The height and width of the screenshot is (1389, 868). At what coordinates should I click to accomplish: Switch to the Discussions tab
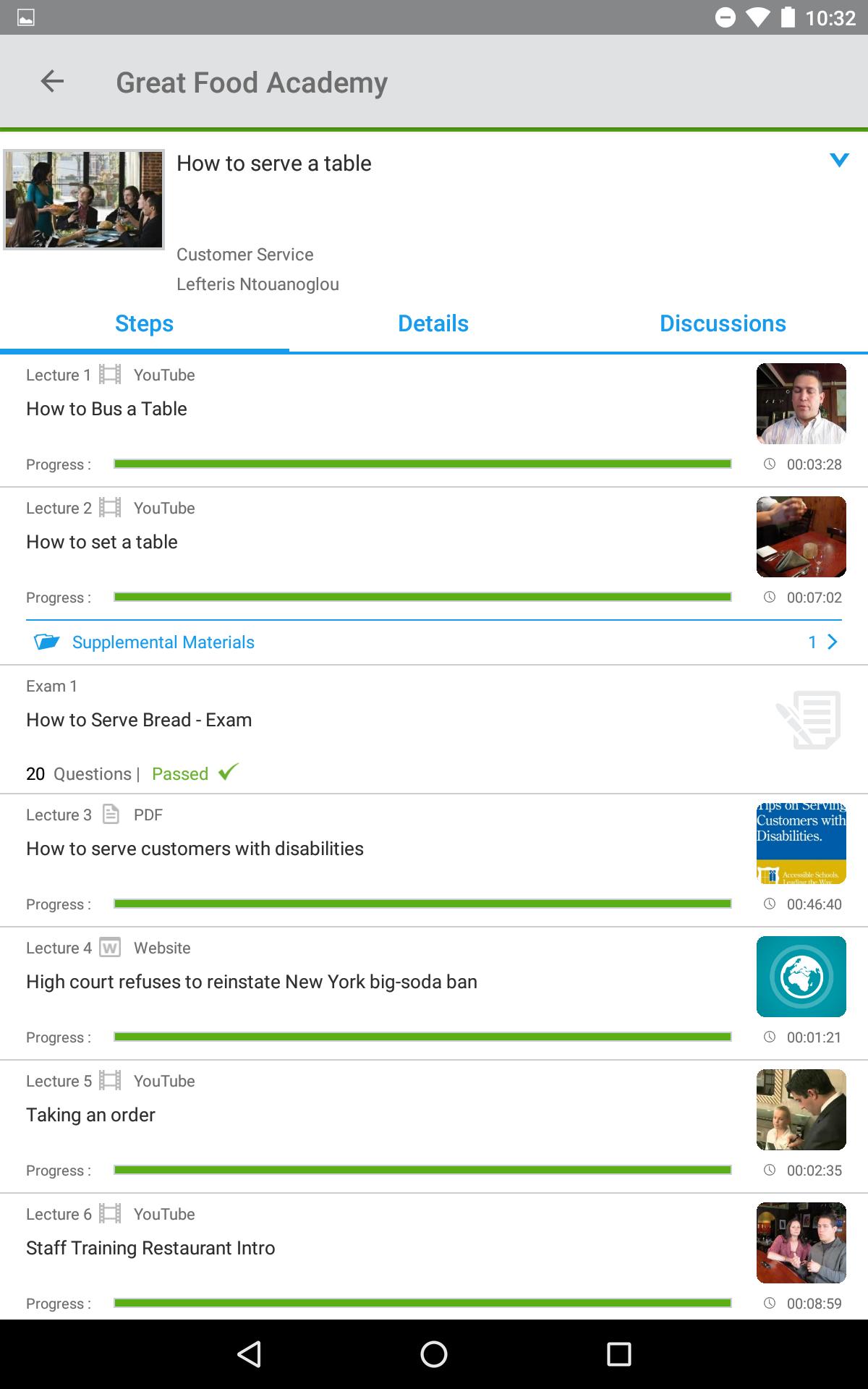click(x=723, y=323)
